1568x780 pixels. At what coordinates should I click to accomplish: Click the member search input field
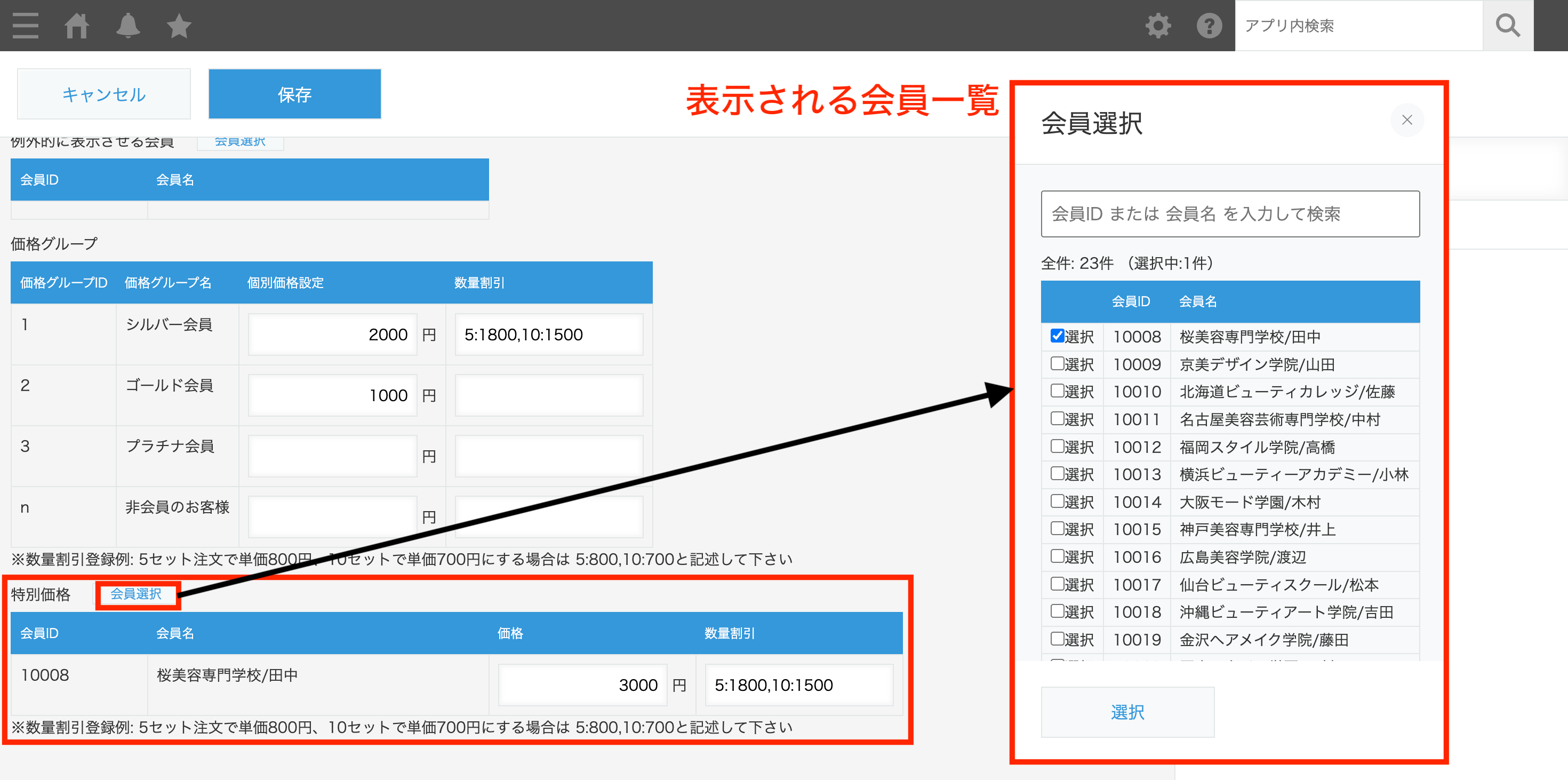[x=1230, y=214]
